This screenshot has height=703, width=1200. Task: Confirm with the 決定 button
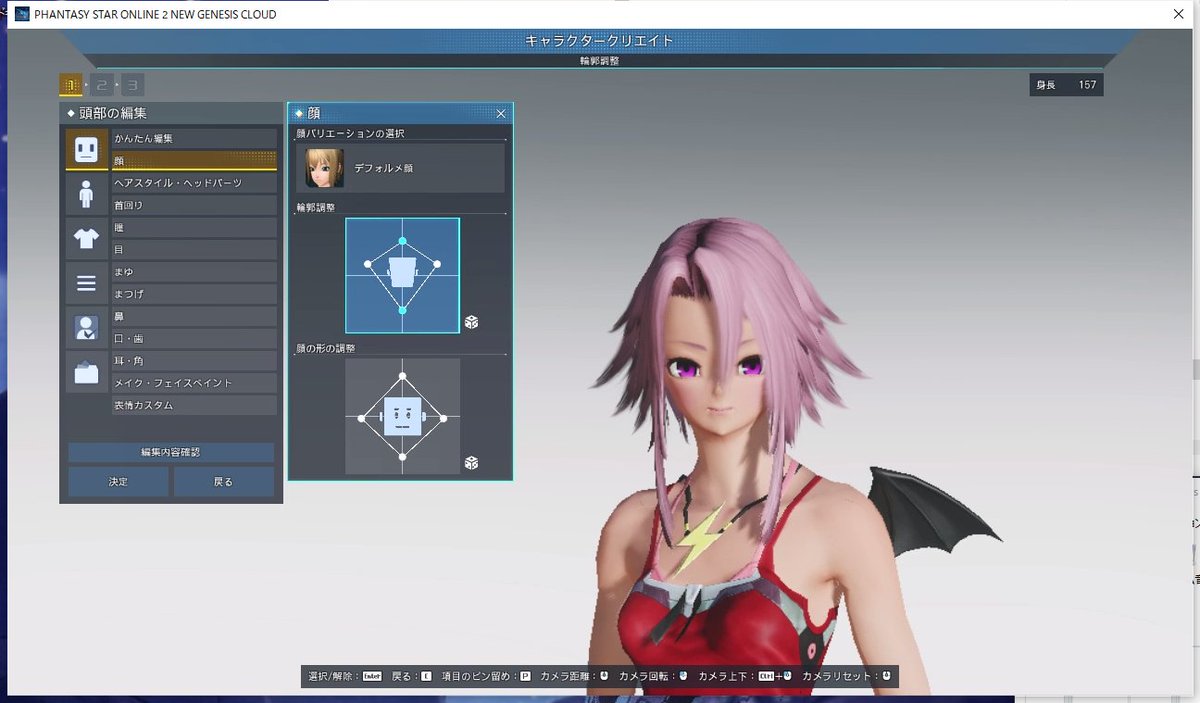coord(119,481)
